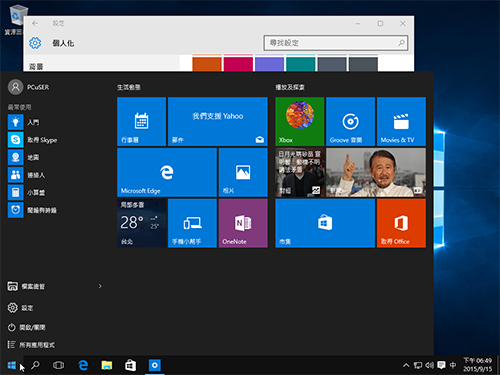Open the power options menu
500x375 pixels.
[x=27, y=327]
